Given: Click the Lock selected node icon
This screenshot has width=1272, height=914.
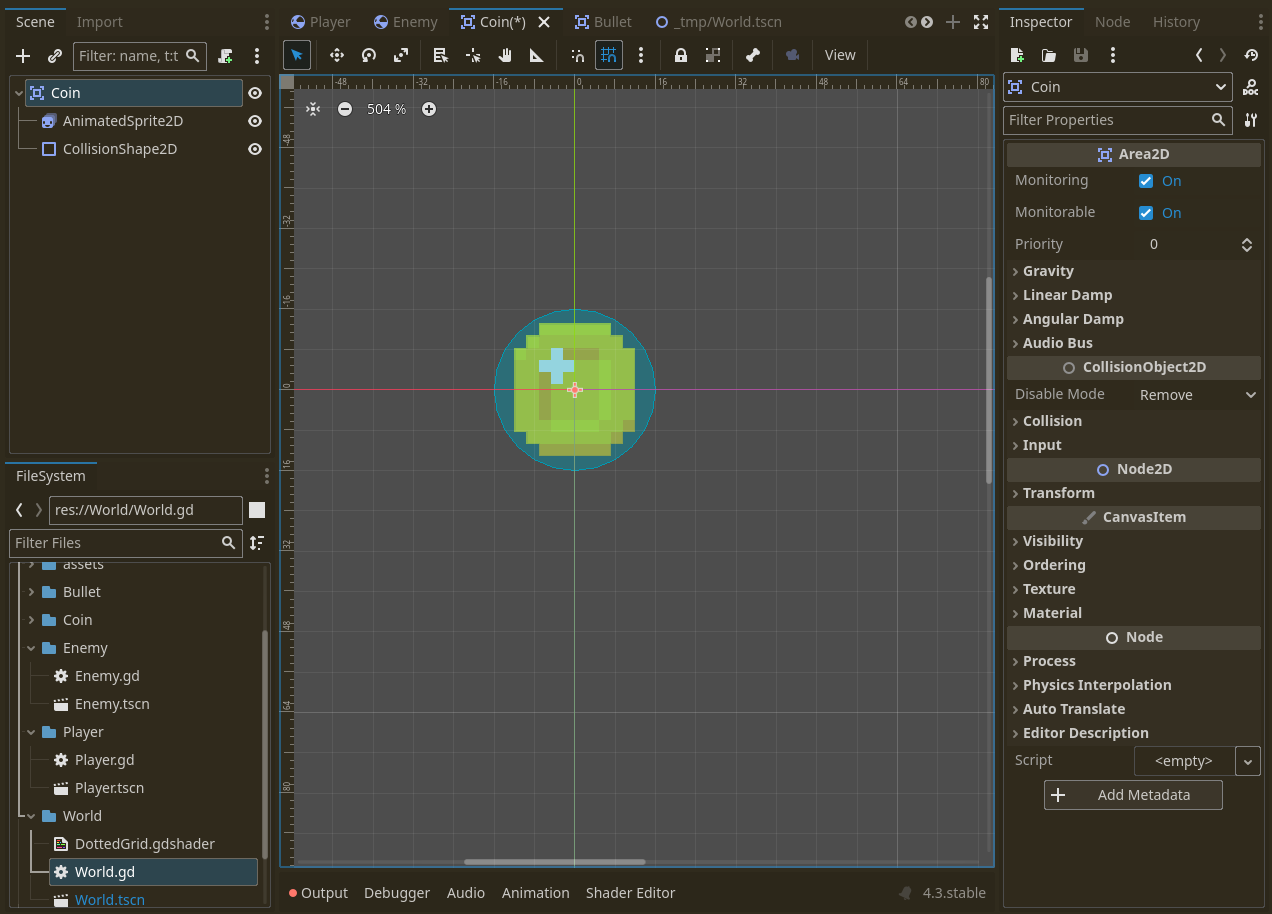Looking at the screenshot, I should [681, 55].
